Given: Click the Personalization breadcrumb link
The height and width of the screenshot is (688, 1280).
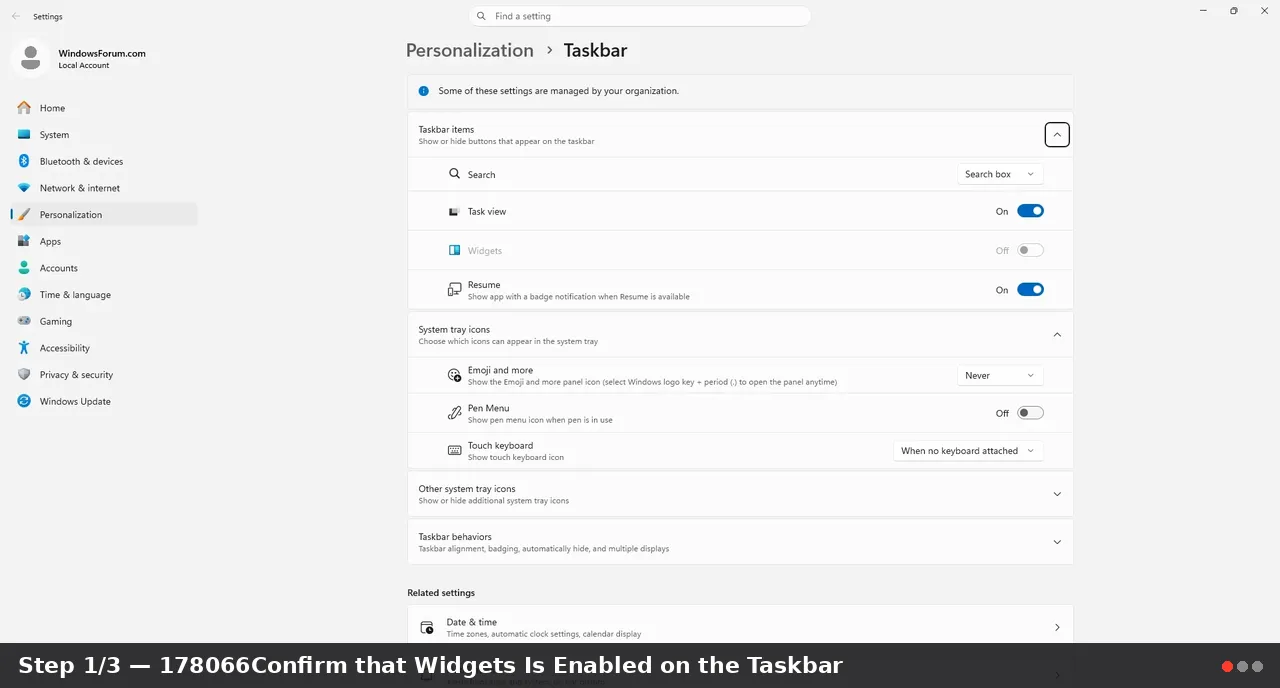Looking at the screenshot, I should [x=470, y=50].
